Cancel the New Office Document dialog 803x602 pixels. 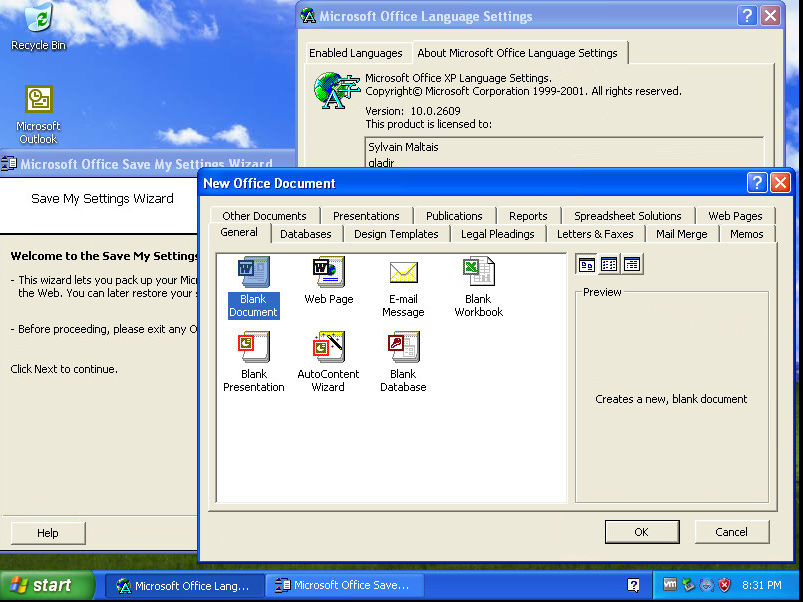pyautogui.click(x=731, y=532)
